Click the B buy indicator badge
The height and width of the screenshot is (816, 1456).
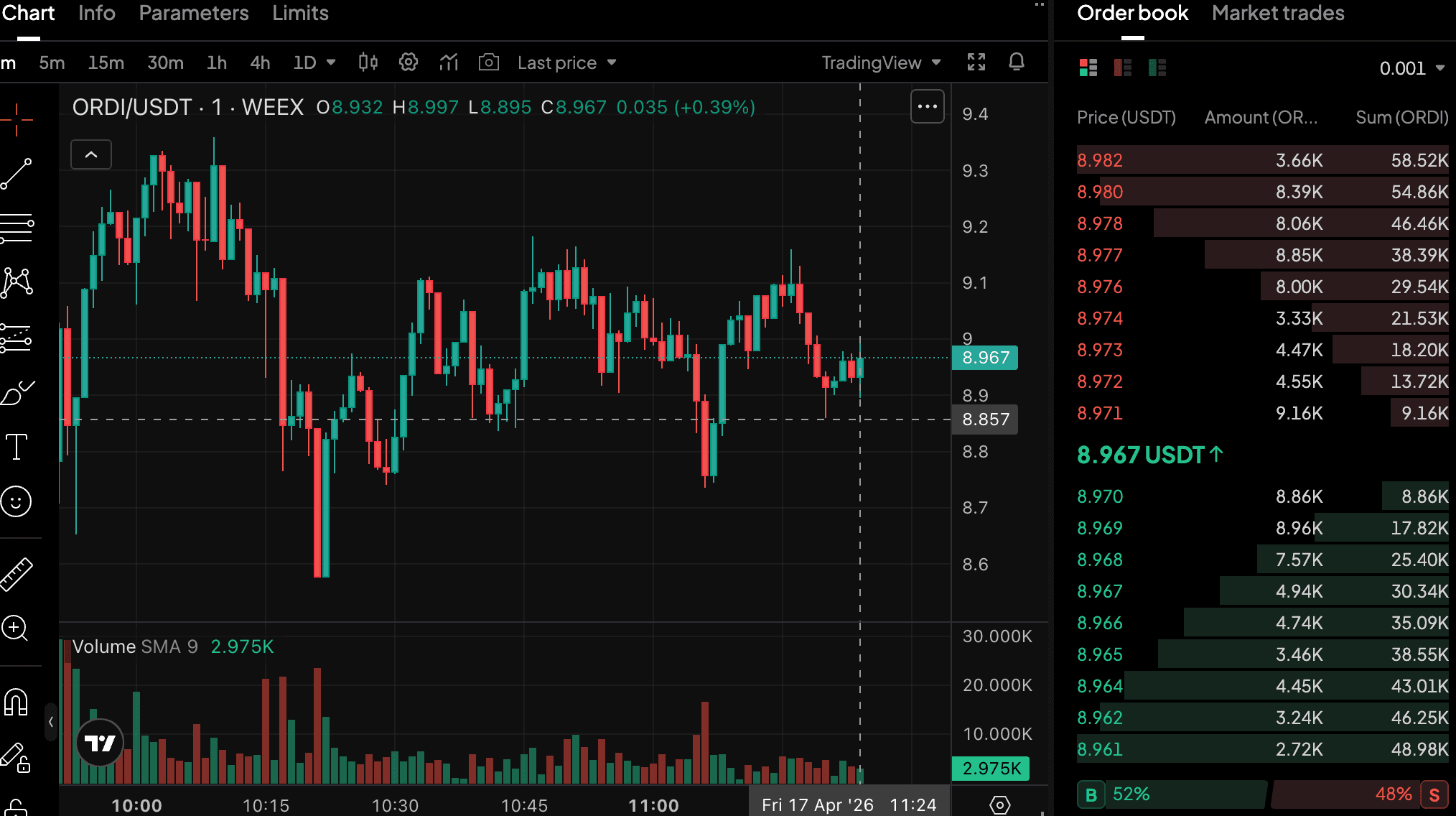pos(1091,794)
